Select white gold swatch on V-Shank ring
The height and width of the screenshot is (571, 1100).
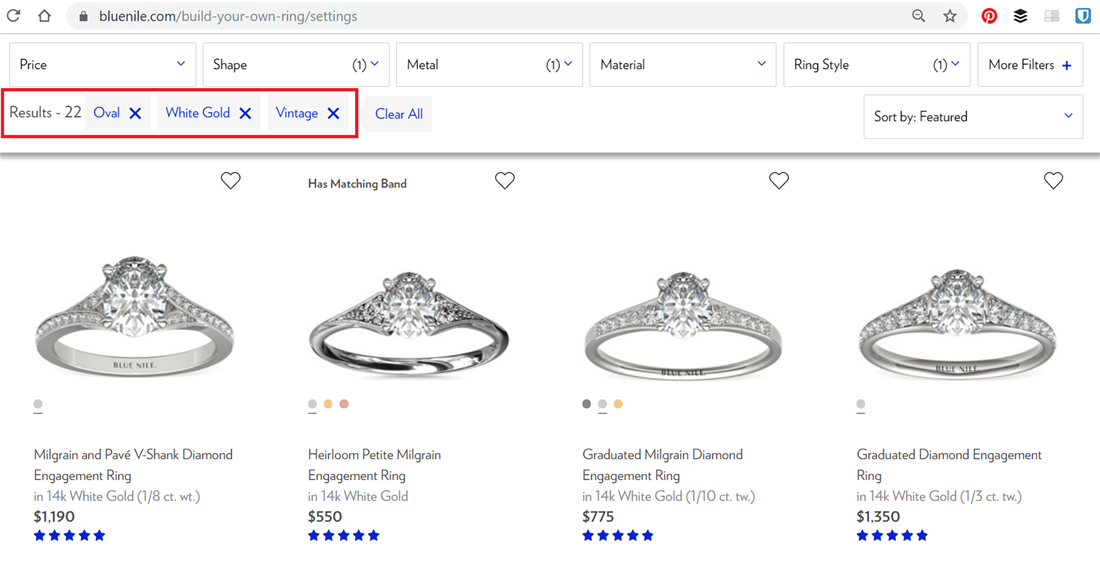coord(38,404)
